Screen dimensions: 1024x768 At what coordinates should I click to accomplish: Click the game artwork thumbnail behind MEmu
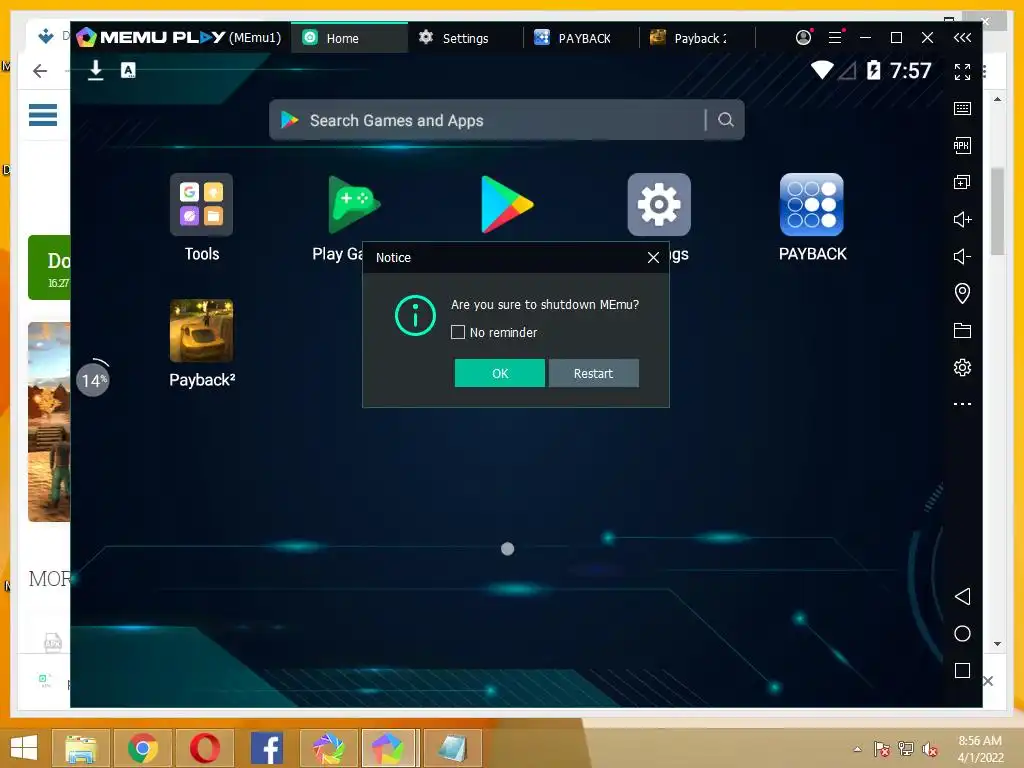click(49, 422)
